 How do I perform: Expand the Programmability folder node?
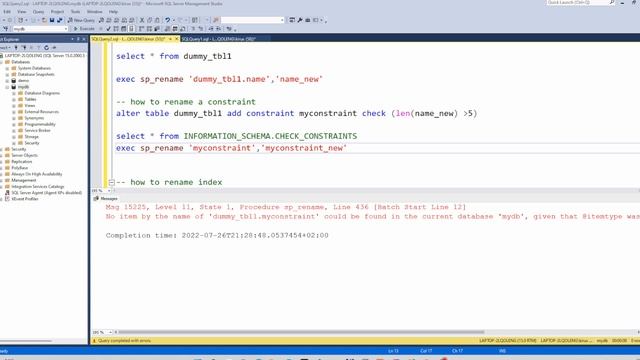pyautogui.click(x=14, y=124)
